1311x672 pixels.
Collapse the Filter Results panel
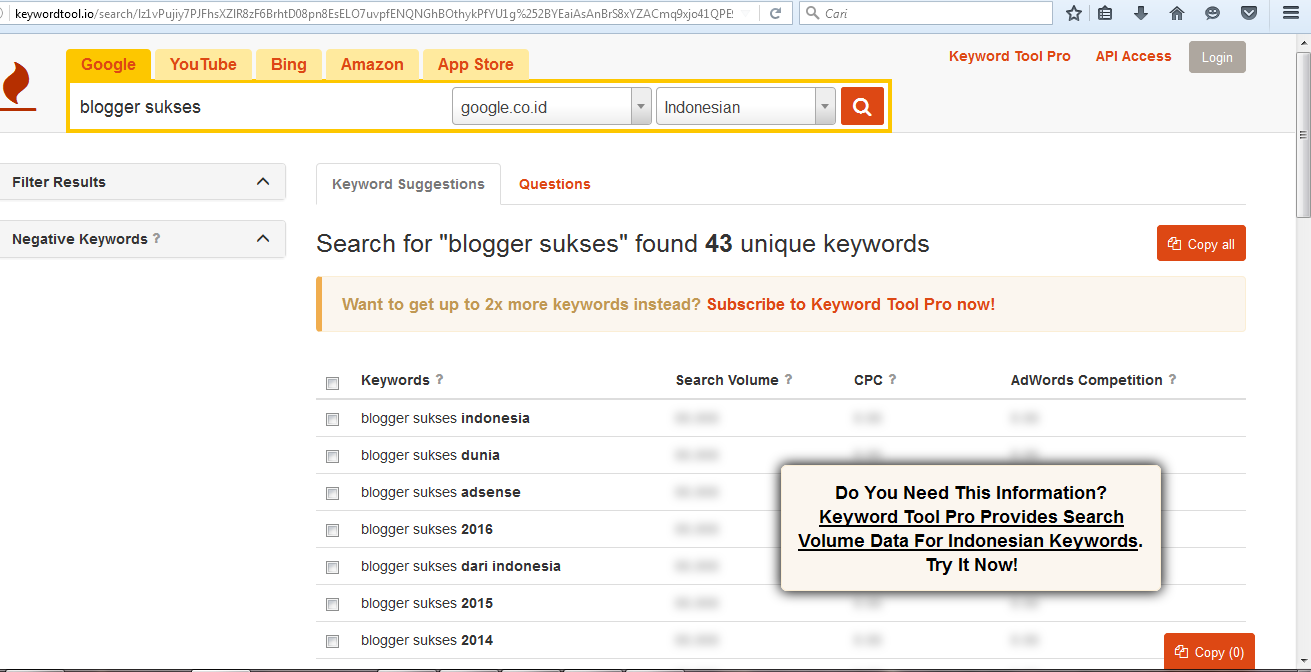pos(263,182)
